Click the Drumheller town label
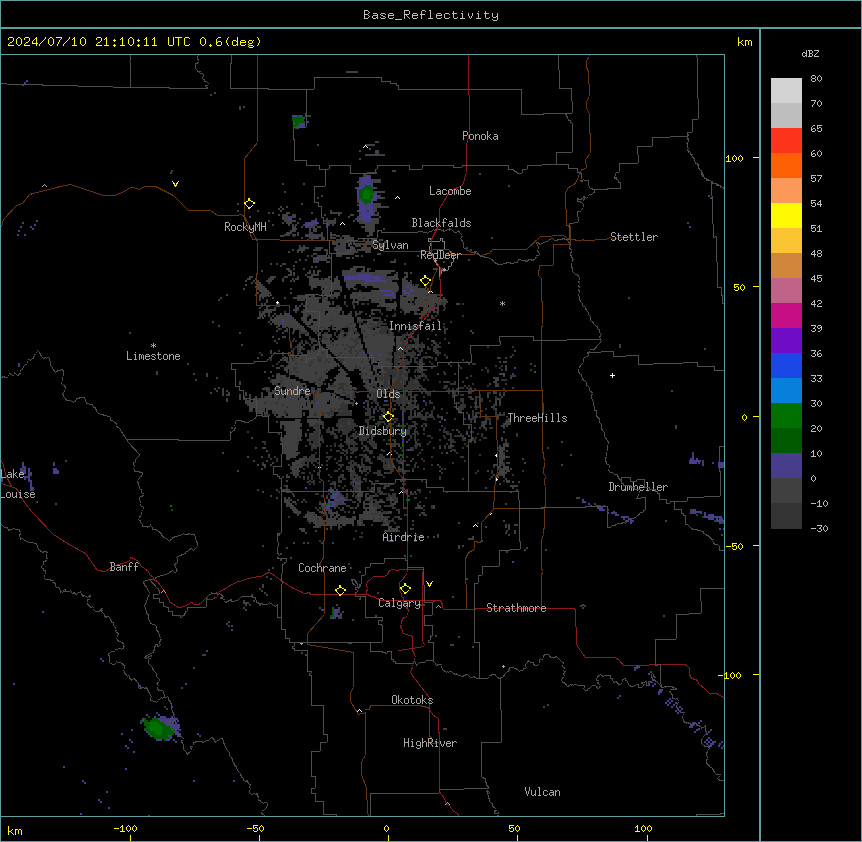 click(638, 487)
